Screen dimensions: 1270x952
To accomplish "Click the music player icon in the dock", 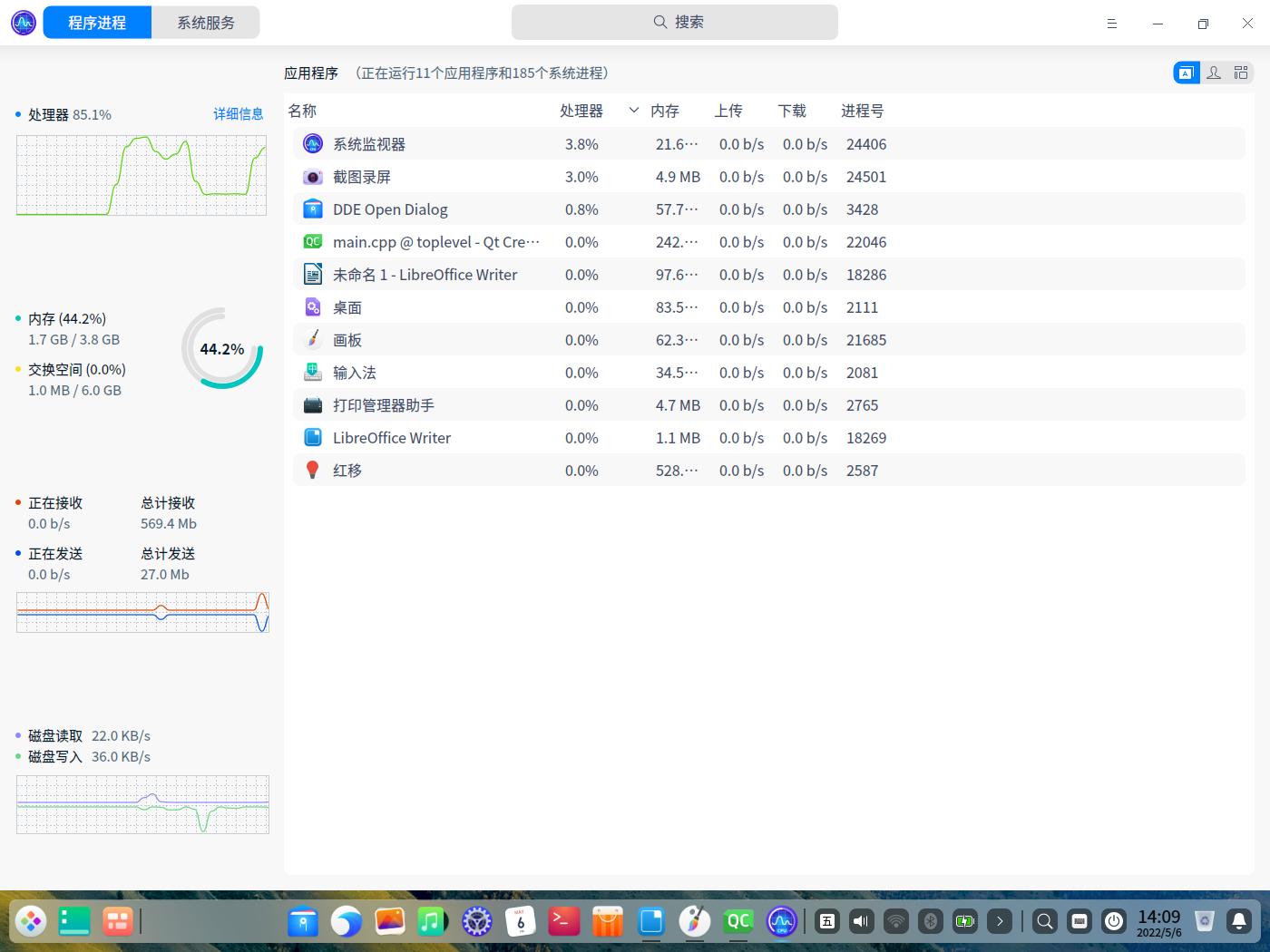I will (434, 921).
